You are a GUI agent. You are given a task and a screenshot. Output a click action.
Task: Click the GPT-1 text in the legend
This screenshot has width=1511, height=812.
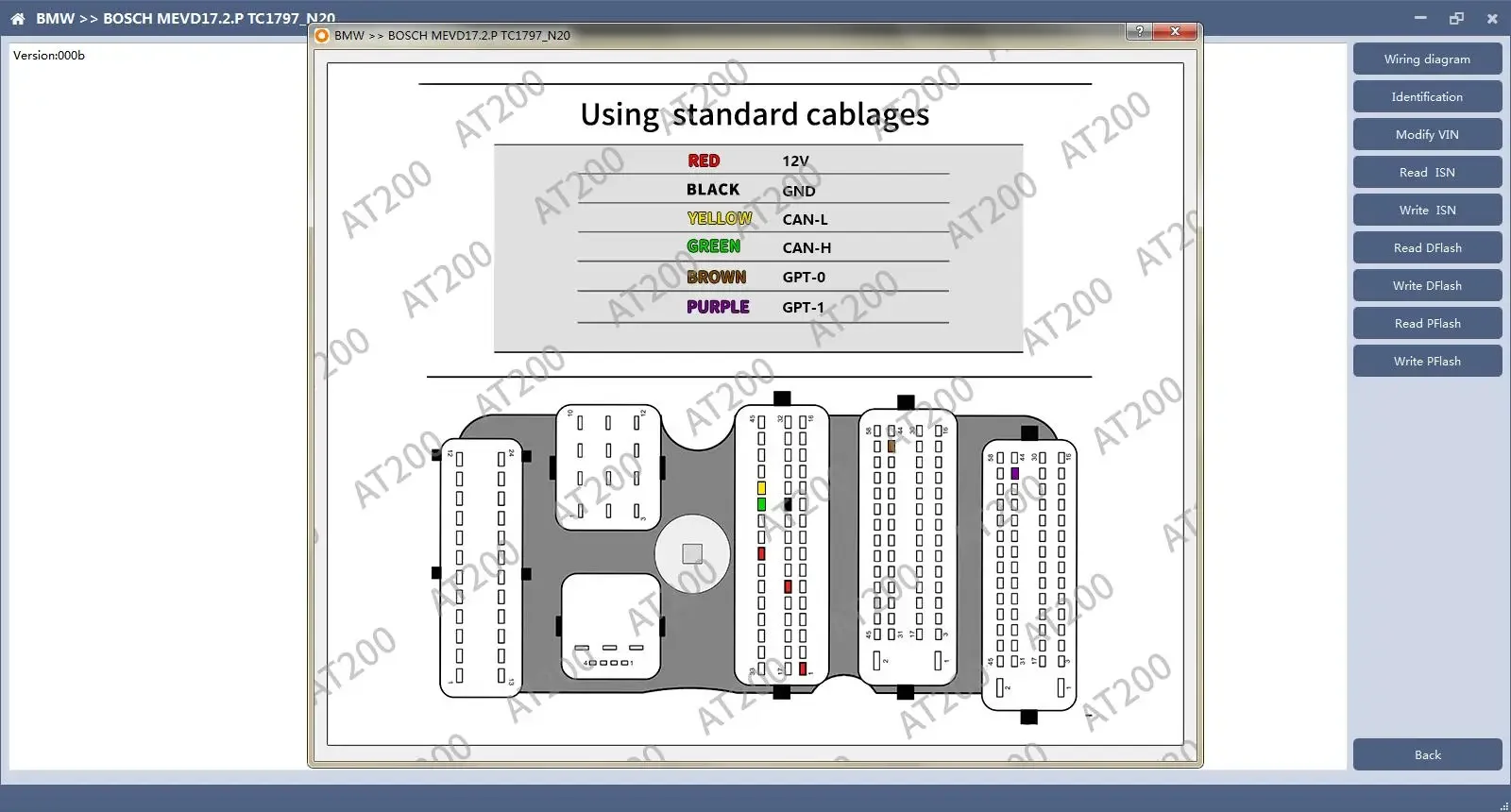click(803, 307)
